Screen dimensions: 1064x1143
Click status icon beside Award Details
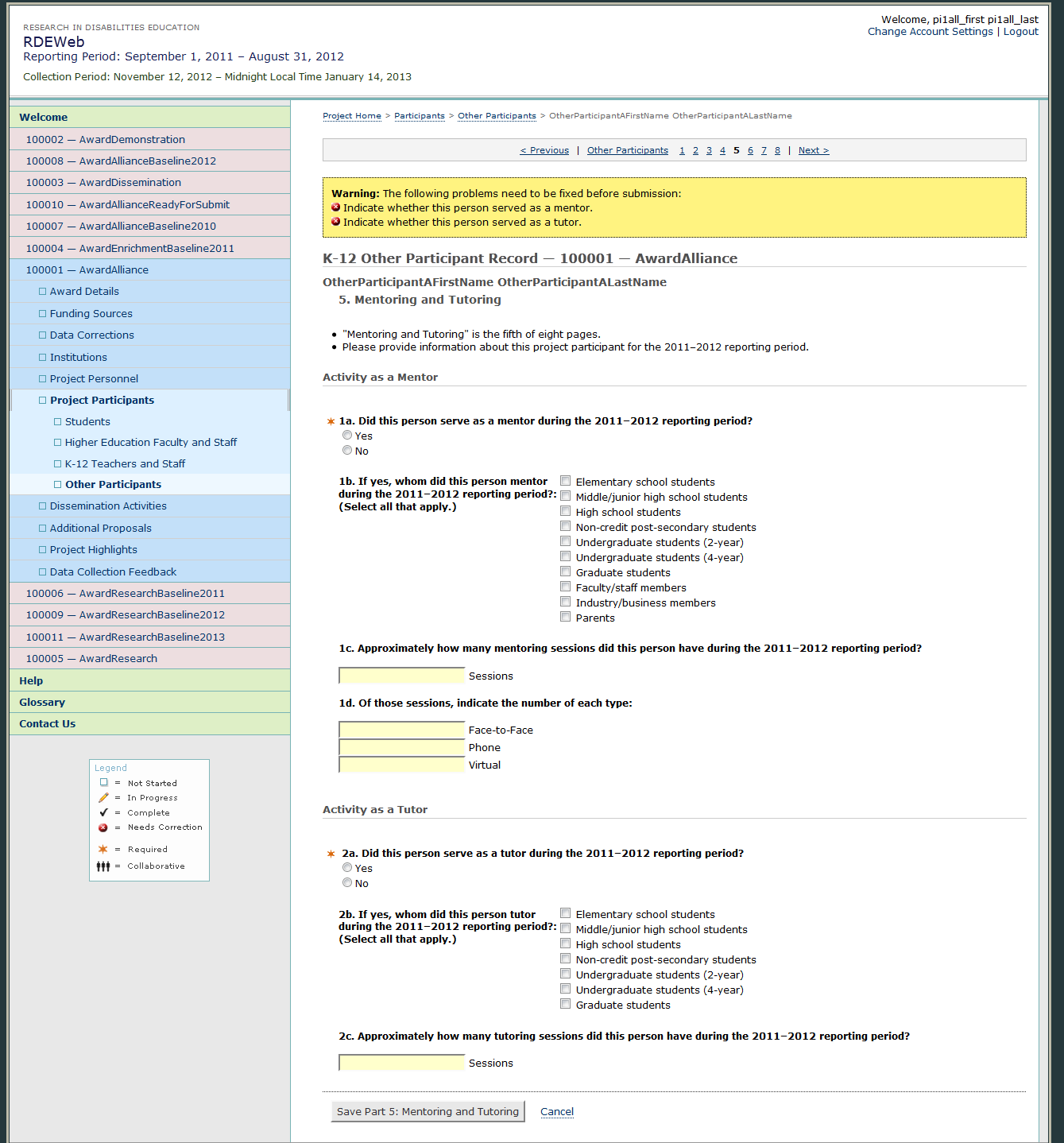click(43, 292)
